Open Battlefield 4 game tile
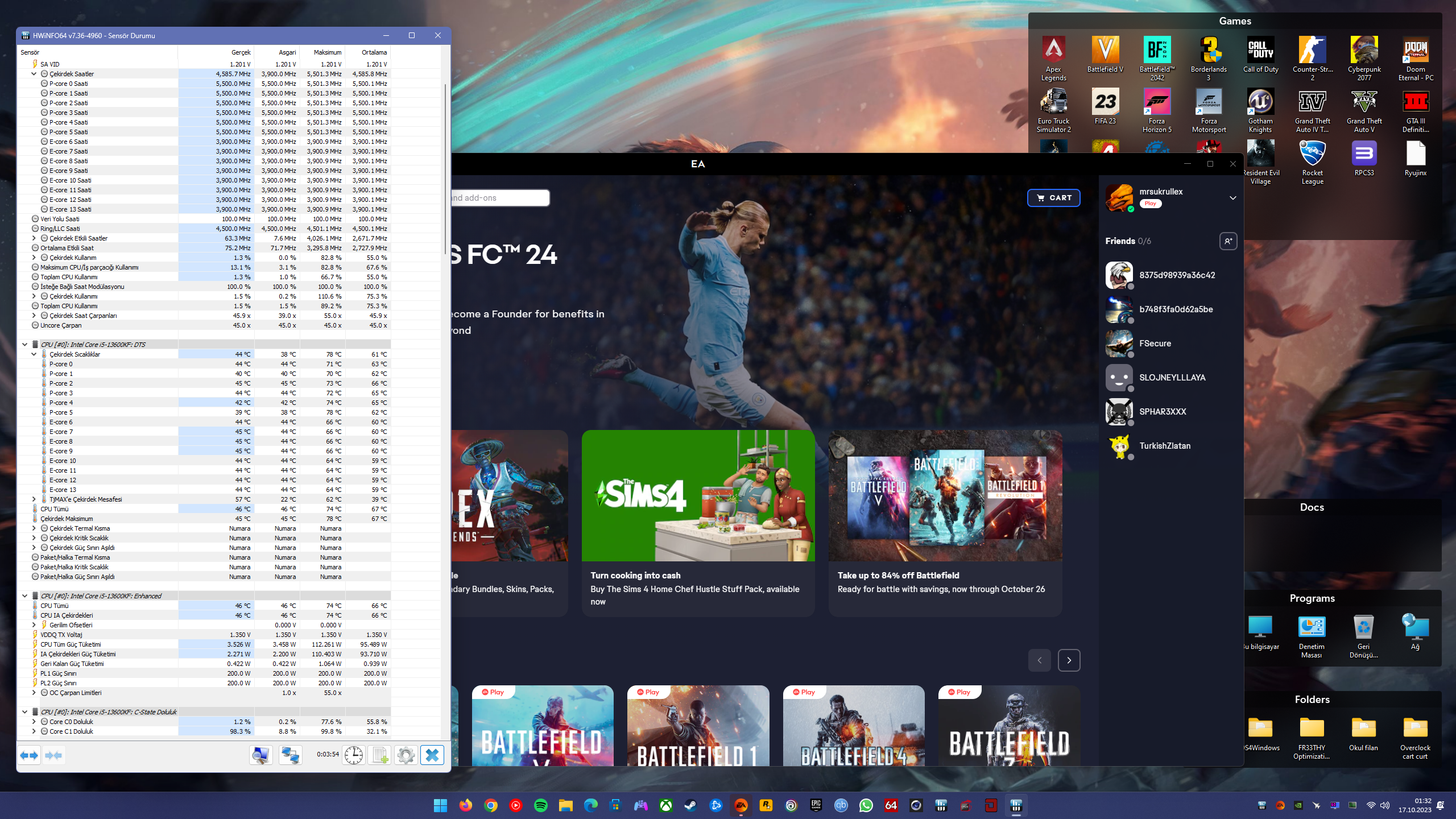 point(854,726)
